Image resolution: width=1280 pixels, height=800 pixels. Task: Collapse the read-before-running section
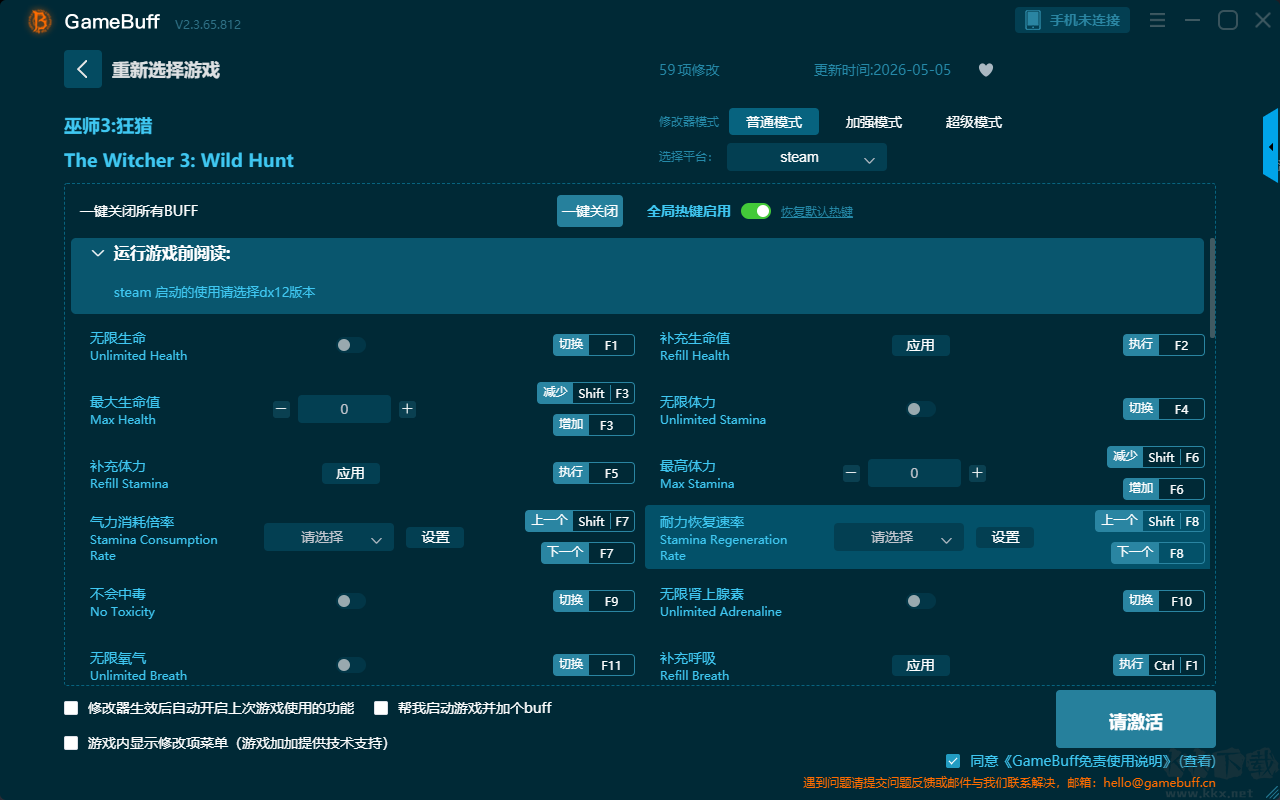coord(98,254)
